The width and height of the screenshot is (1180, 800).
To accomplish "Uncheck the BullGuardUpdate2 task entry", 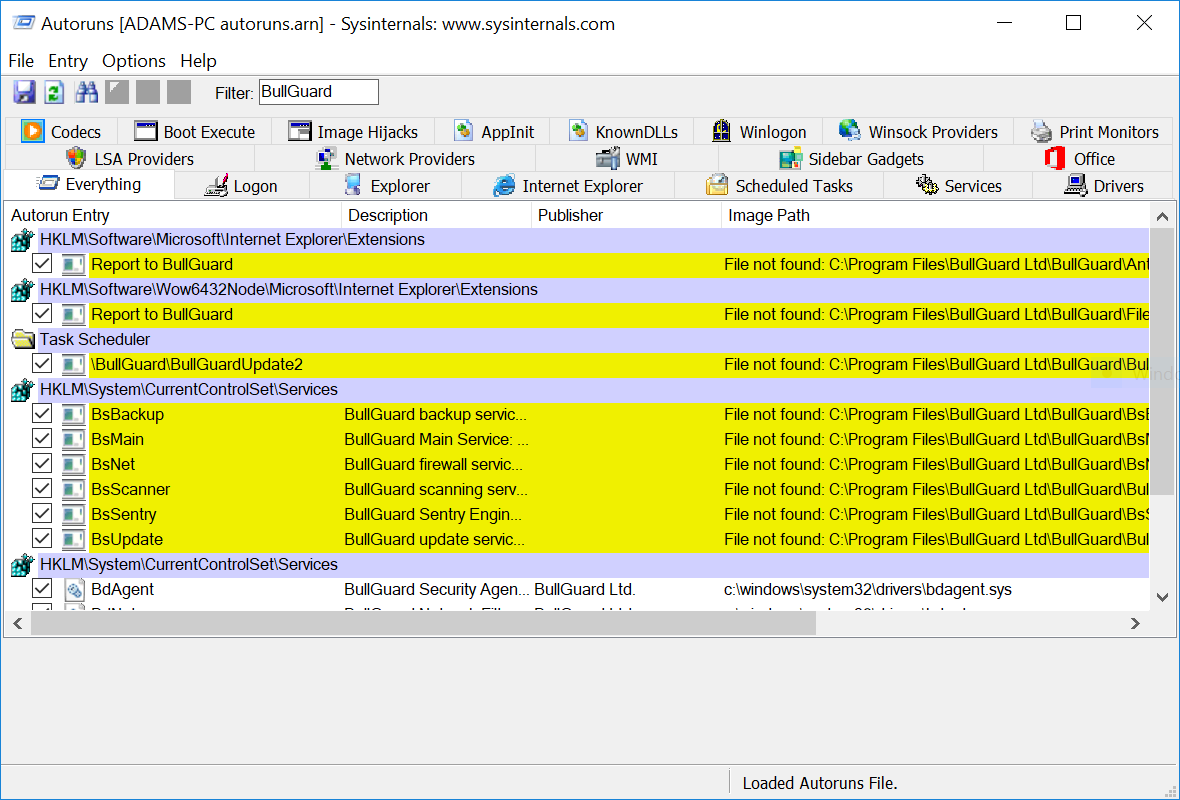I will coord(42,363).
